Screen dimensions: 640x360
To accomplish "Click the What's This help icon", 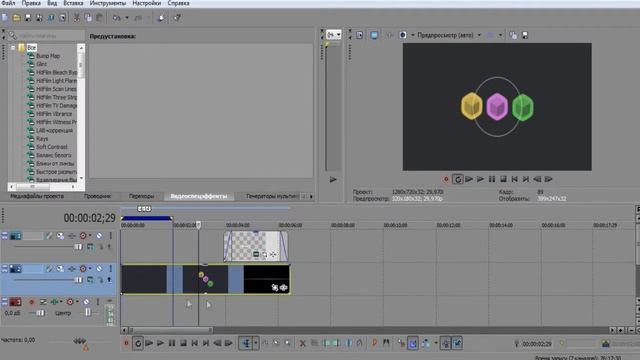I will tap(177, 18).
